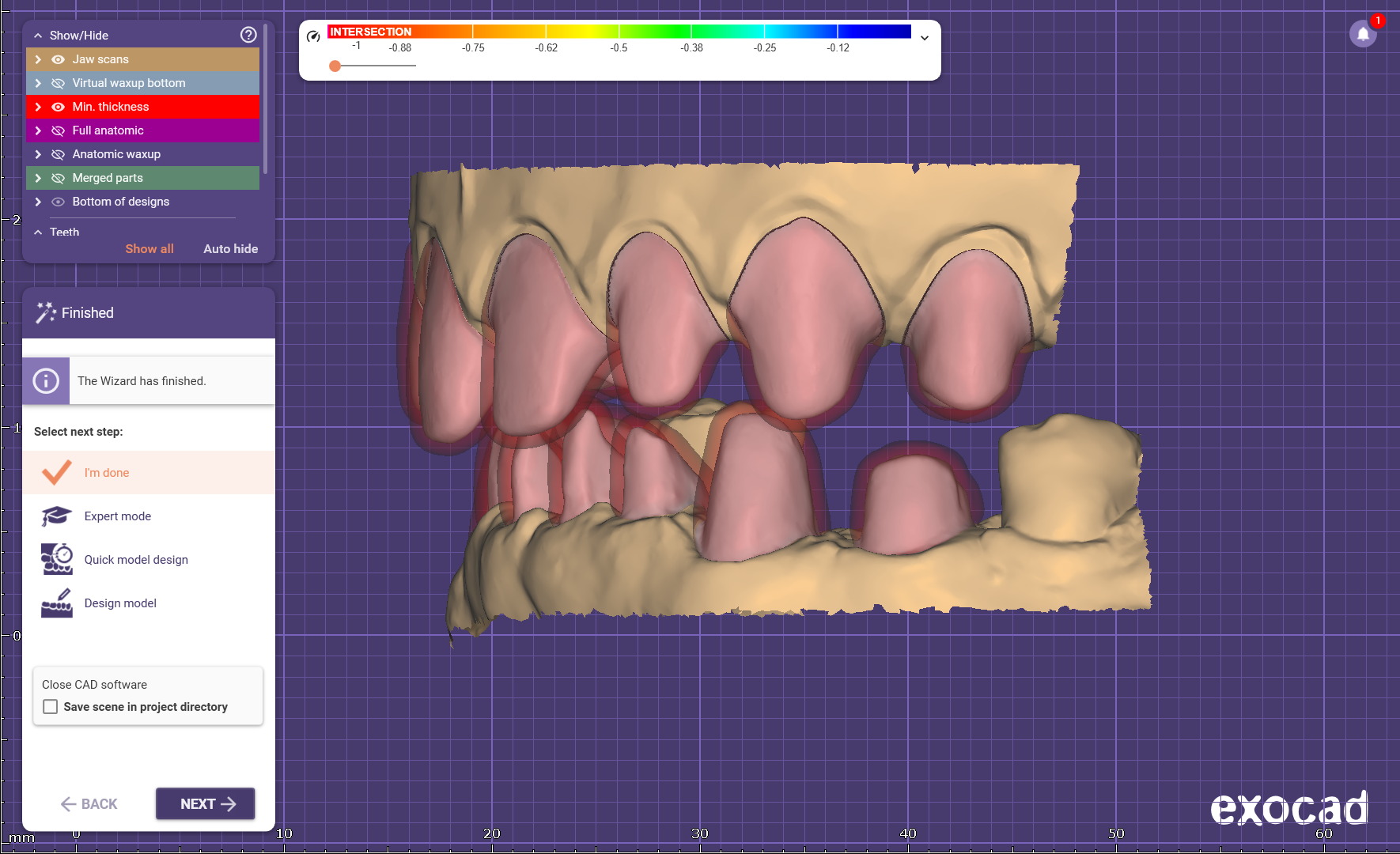Click the intersection opacity slider handle
This screenshot has width=1400, height=854.
(x=335, y=66)
